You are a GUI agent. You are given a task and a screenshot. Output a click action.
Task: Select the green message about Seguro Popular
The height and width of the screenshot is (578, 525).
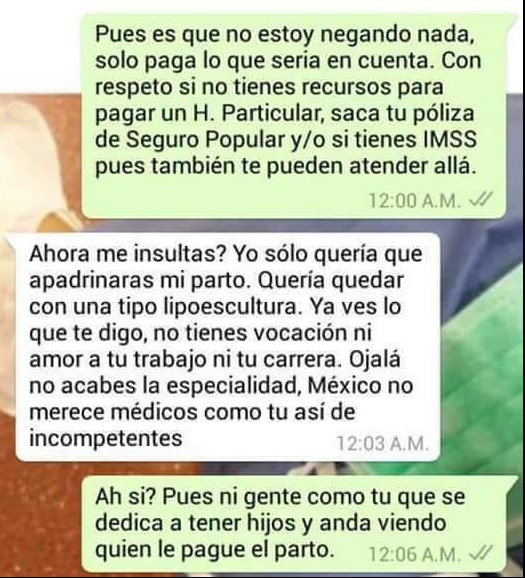point(294,116)
